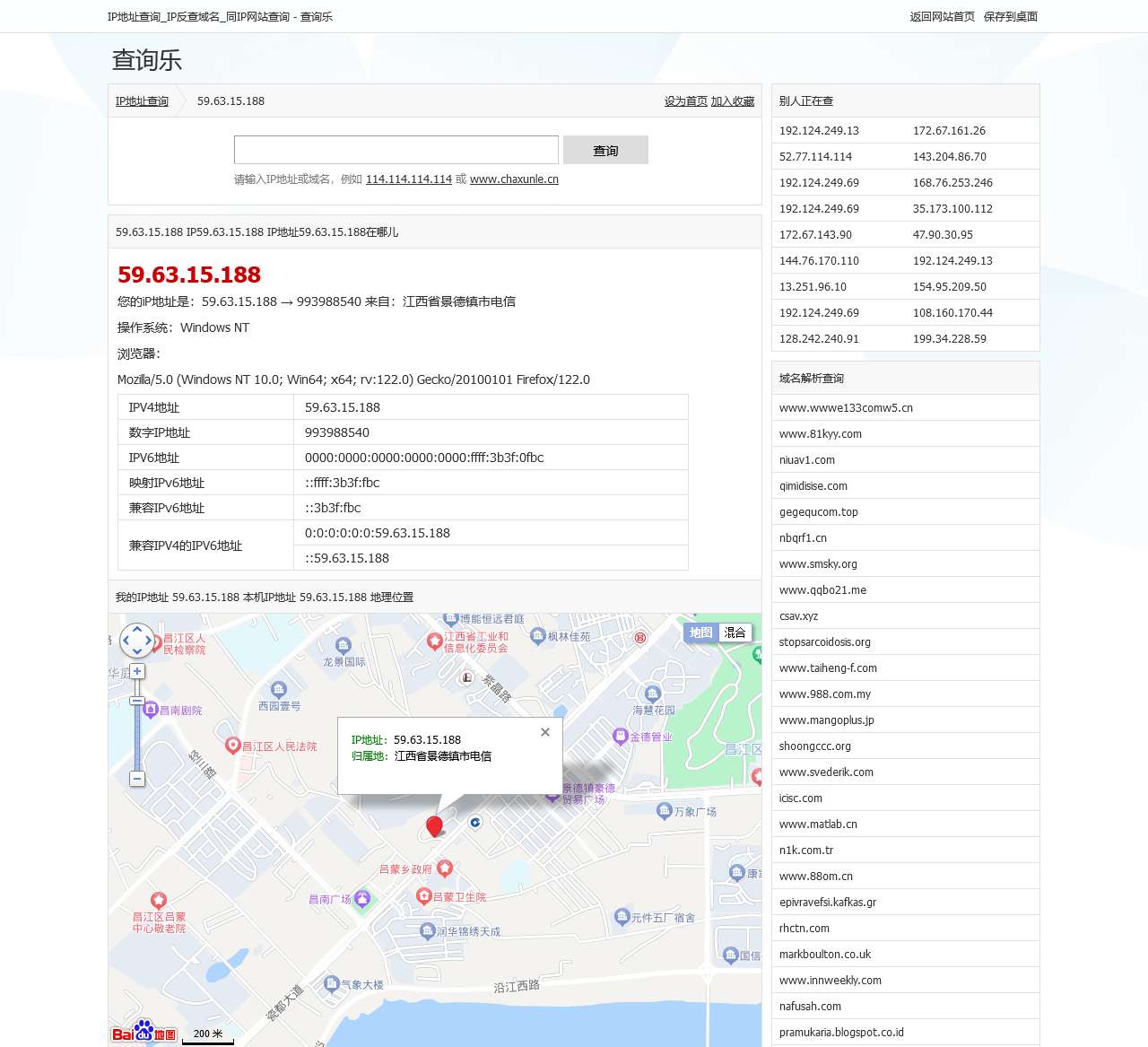Expand the 域名解析查询 panel header
The width and height of the screenshot is (1148, 1047).
click(811, 378)
